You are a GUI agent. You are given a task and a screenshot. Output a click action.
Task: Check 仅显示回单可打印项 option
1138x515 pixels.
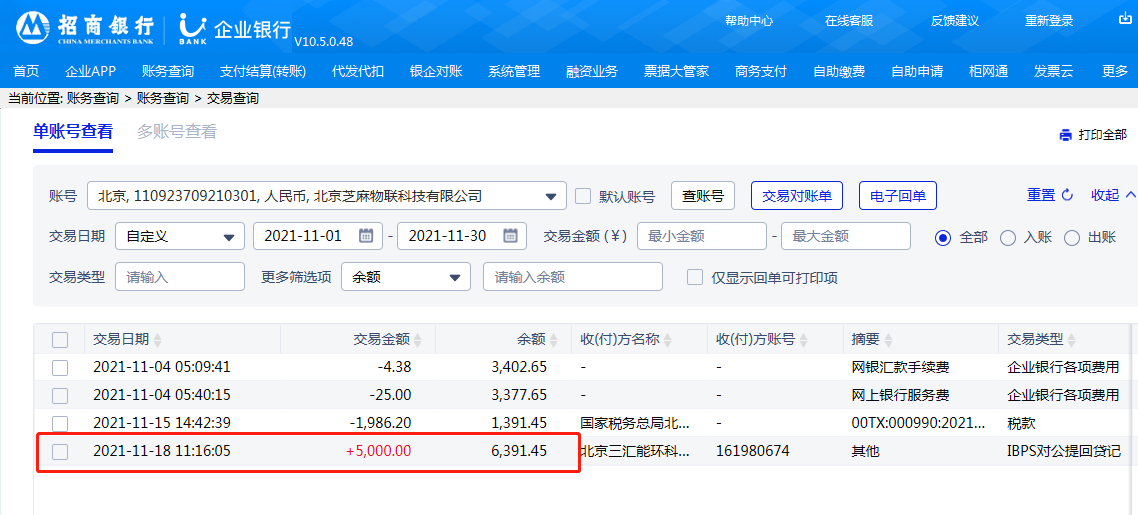click(x=695, y=277)
